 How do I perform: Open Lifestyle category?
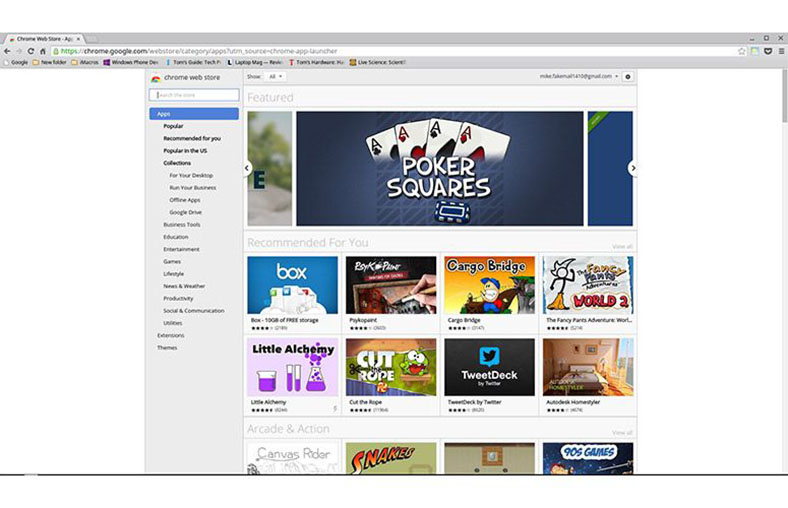coord(173,274)
